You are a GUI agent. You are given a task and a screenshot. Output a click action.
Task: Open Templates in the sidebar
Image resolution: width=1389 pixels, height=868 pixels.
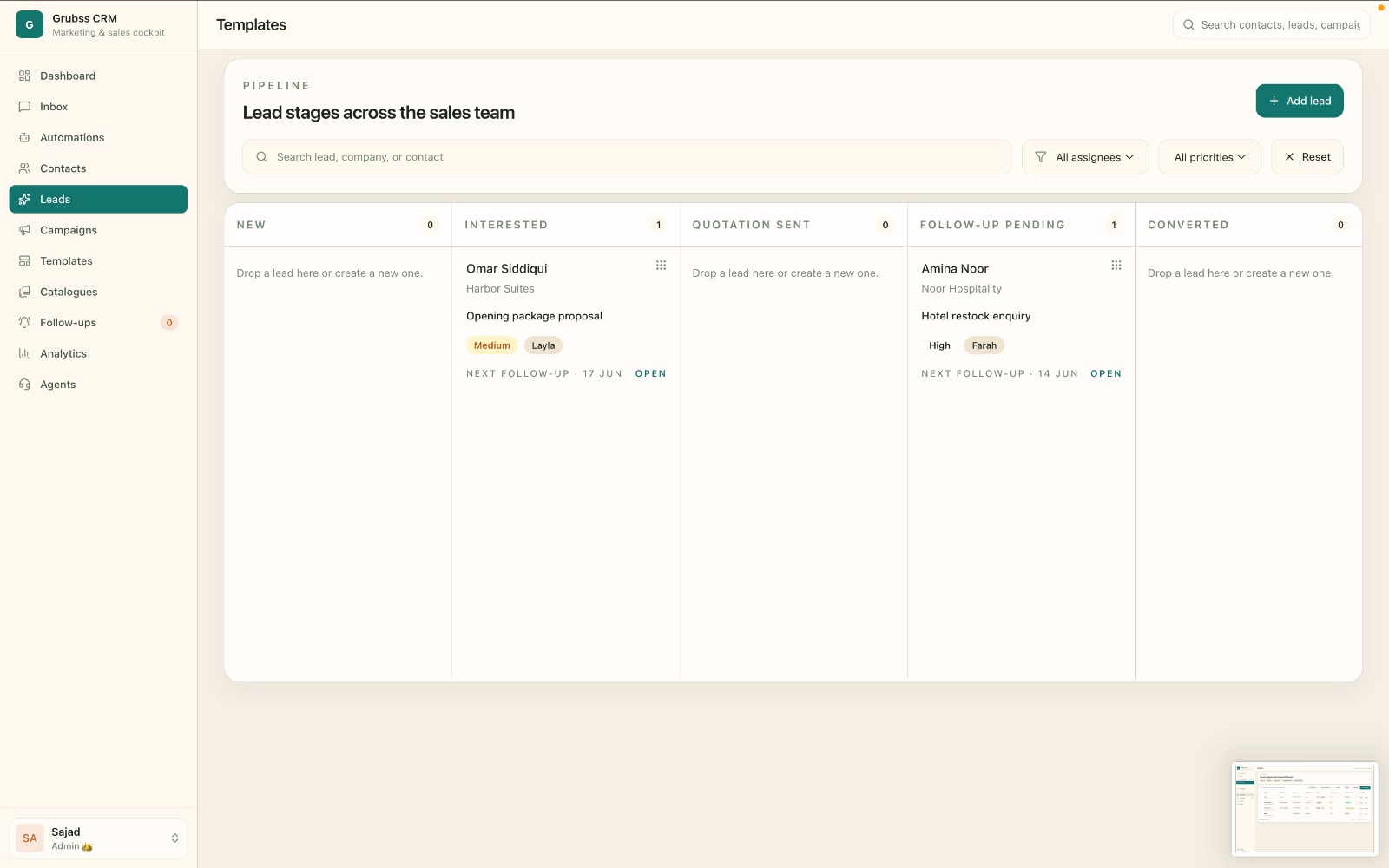(98, 260)
